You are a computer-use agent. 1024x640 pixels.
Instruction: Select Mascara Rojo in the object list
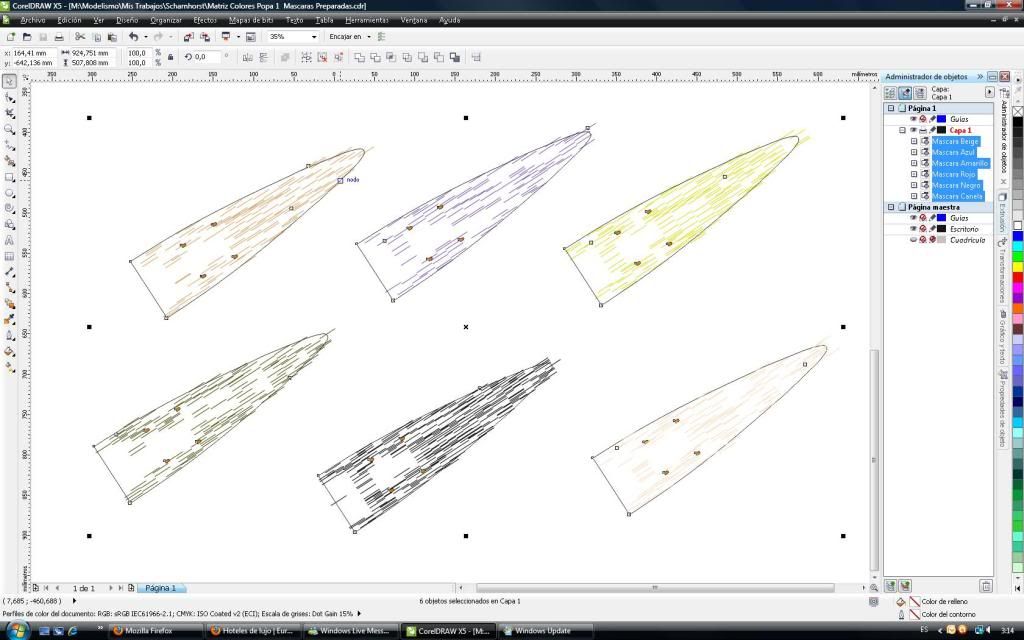pos(953,174)
